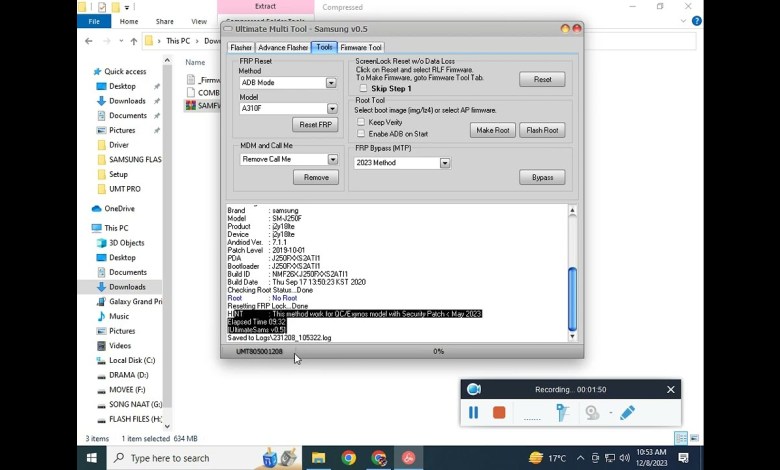Viewport: 780px width, 470px height.
Task: Open File Explorer icon on taskbar
Action: [318, 458]
